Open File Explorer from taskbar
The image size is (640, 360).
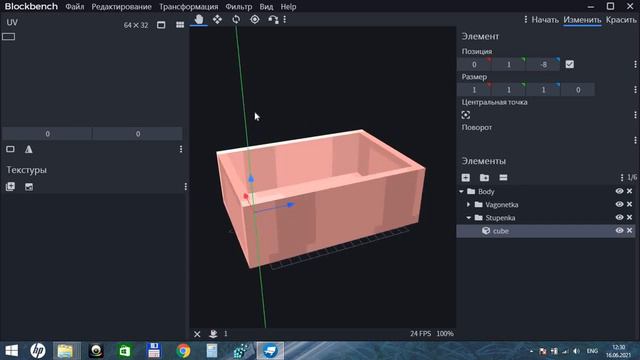point(65,351)
